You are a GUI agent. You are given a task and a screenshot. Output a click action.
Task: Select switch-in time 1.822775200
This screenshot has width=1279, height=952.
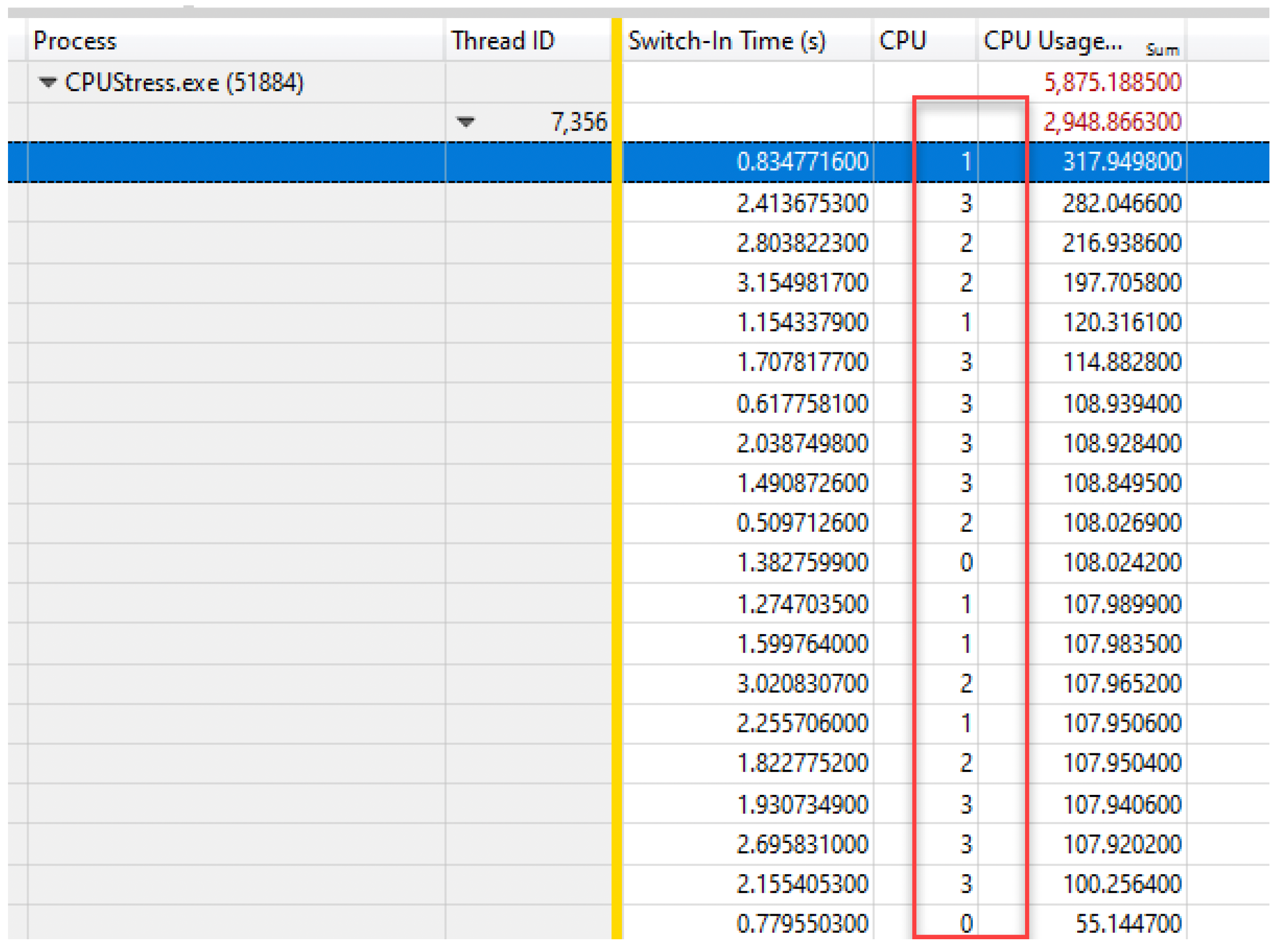(802, 763)
